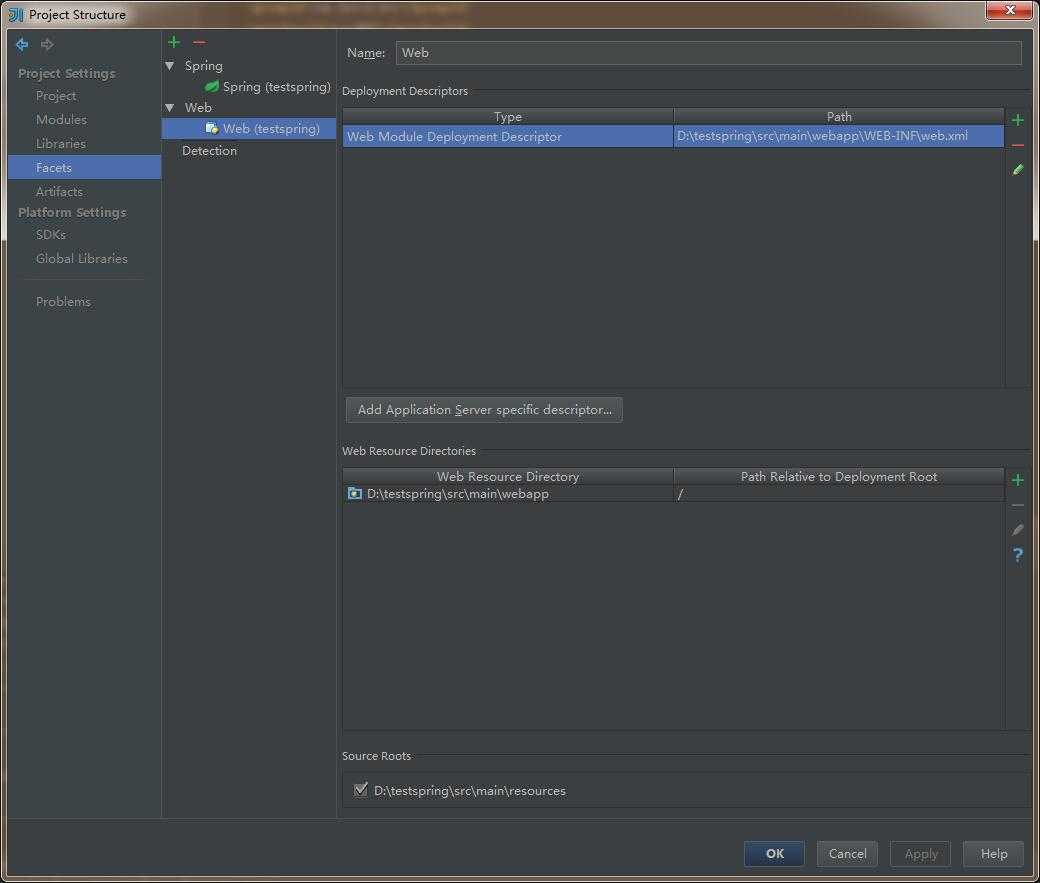The image size is (1040, 883).
Task: Click the D:\testspring\src\main\resources label
Action: tap(470, 790)
